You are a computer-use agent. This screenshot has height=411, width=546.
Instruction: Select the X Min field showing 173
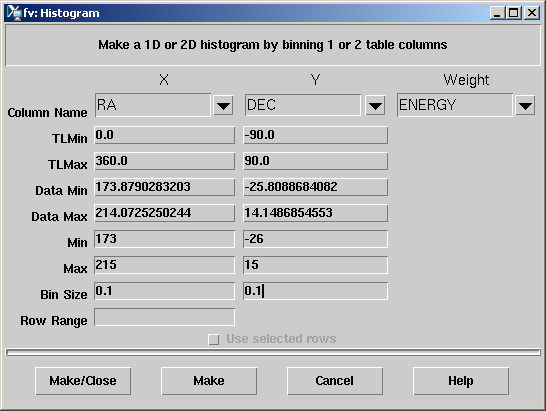(x=165, y=239)
